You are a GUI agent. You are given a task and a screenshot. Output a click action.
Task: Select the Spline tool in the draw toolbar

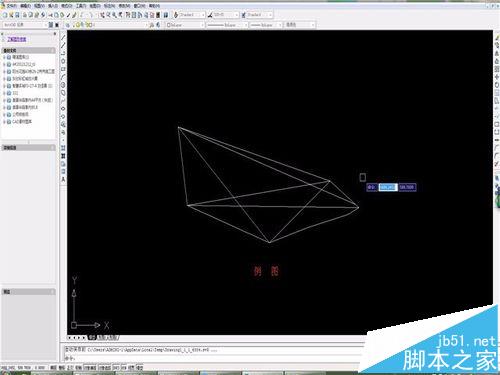pos(63,101)
